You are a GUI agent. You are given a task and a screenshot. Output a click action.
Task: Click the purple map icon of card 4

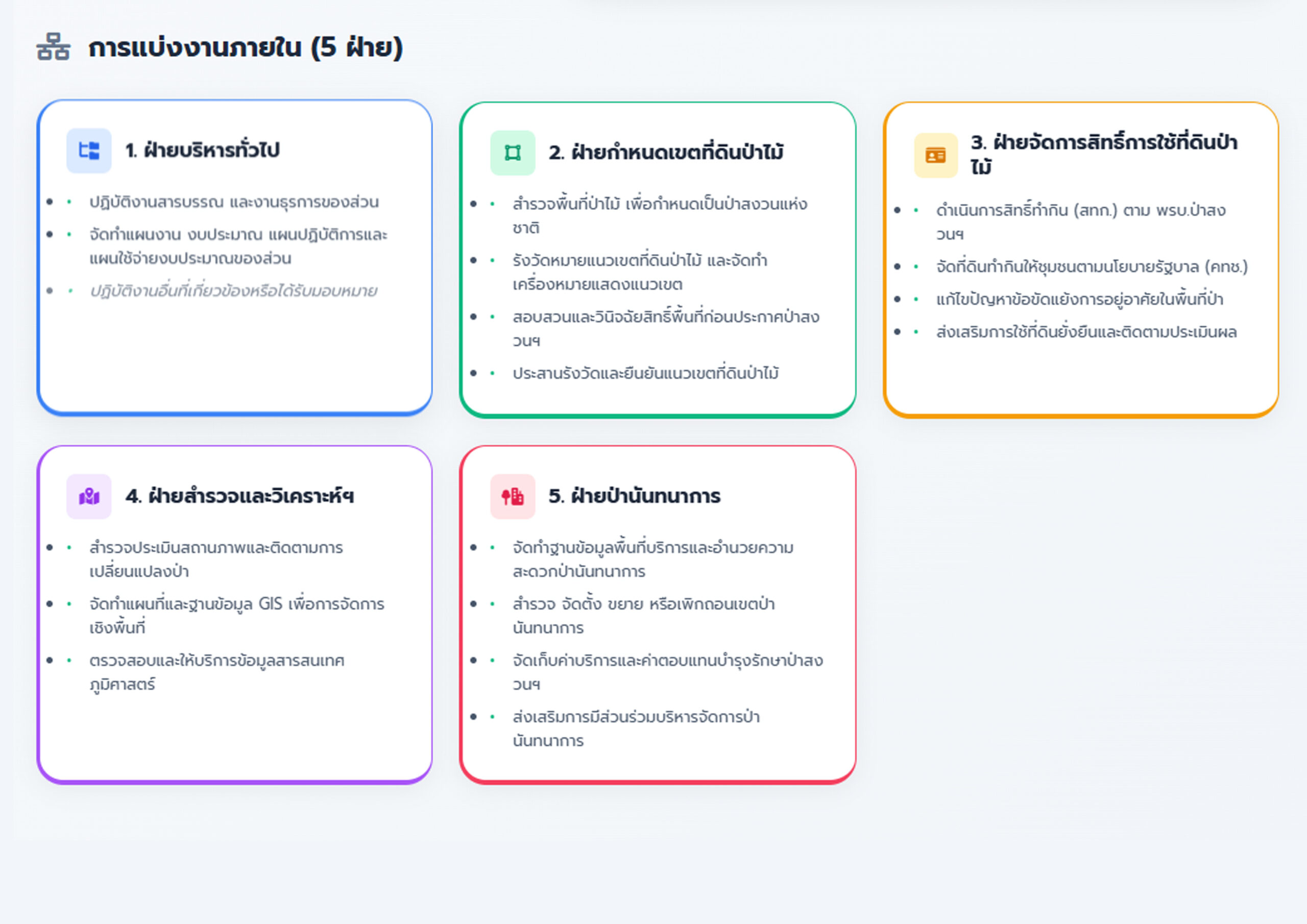89,496
